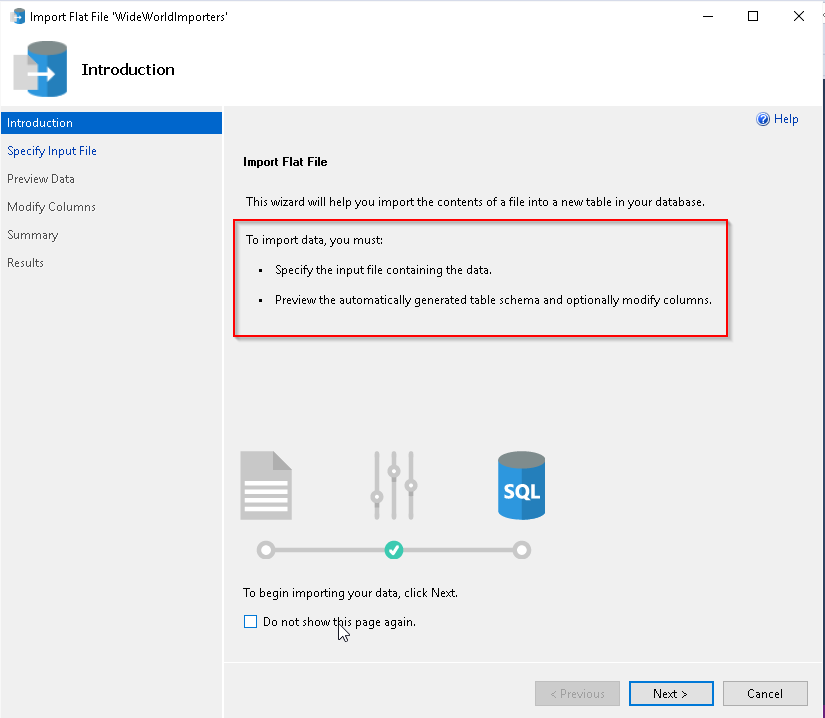This screenshot has height=718, width=825.
Task: Click the green checkmark progress step
Action: pyautogui.click(x=394, y=550)
